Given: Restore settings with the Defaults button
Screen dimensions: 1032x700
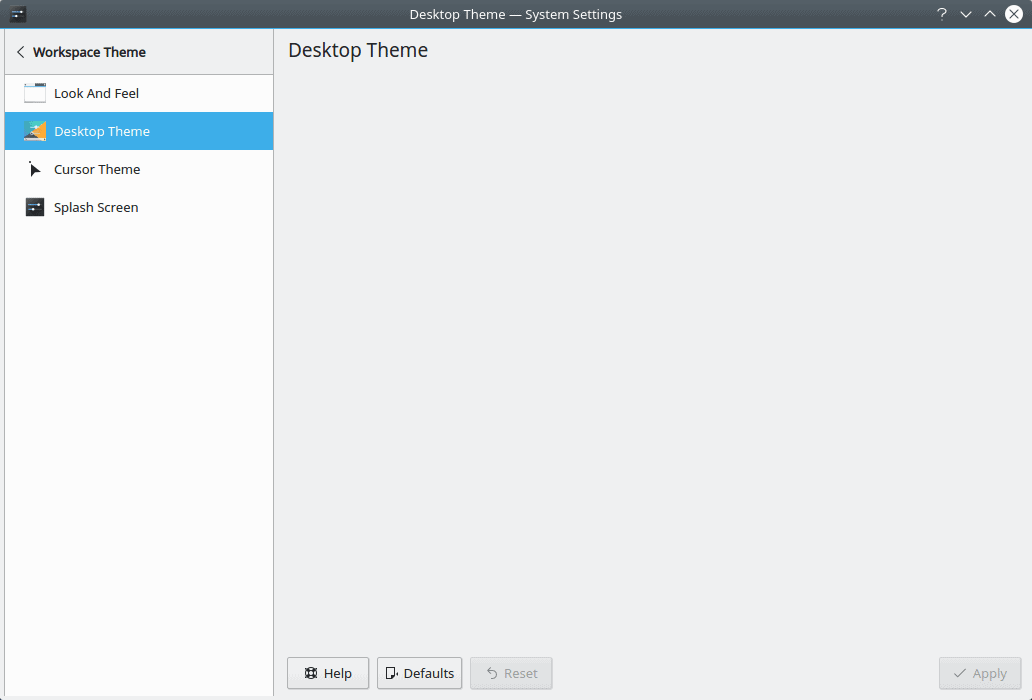Looking at the screenshot, I should tap(419, 673).
